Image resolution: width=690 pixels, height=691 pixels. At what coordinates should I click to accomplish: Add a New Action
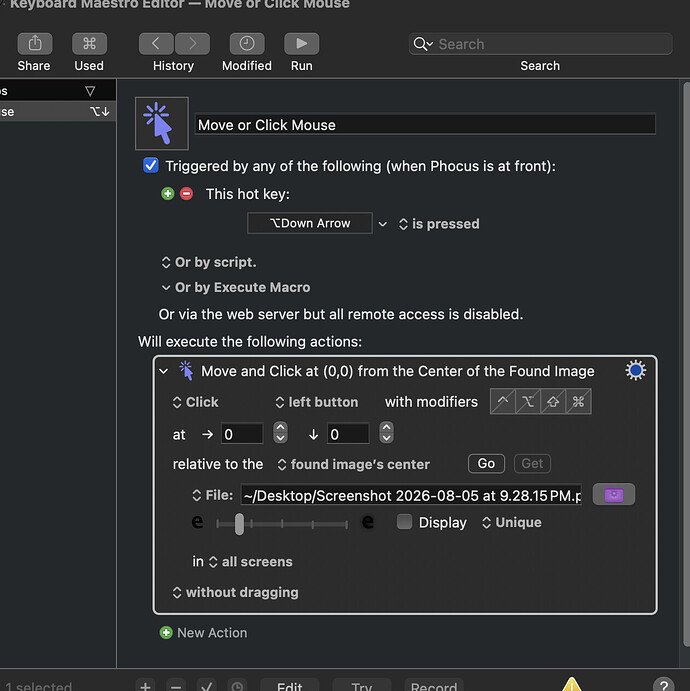click(x=203, y=633)
